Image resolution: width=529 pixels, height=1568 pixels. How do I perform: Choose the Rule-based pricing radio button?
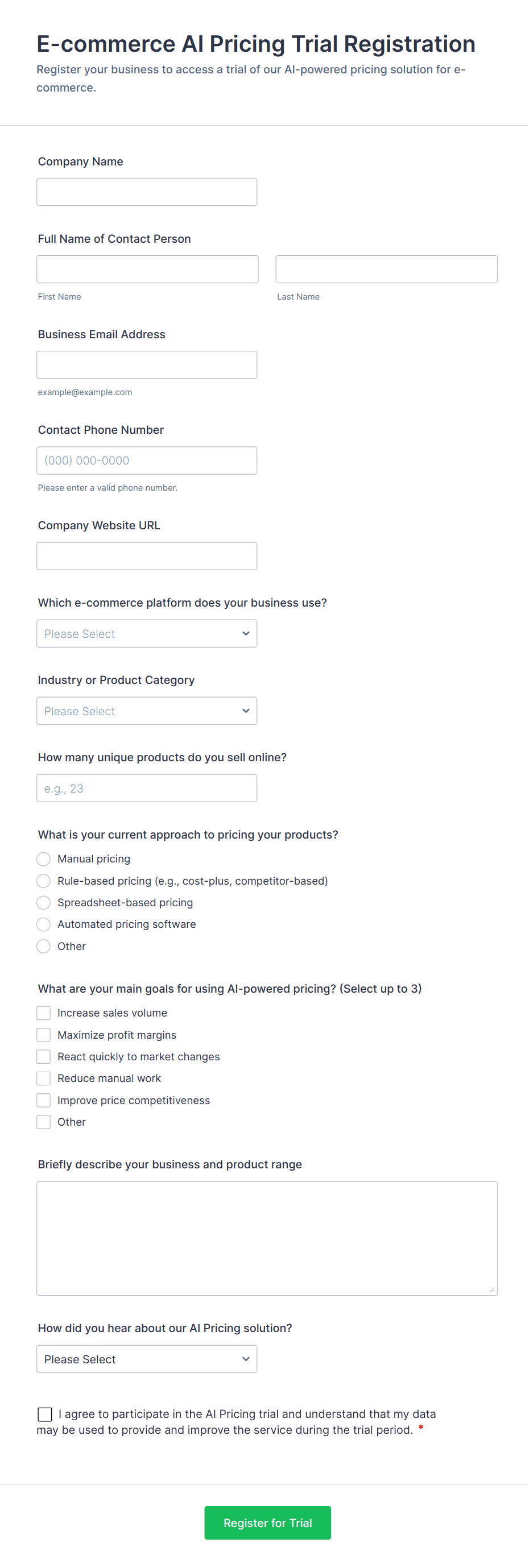pos(43,881)
